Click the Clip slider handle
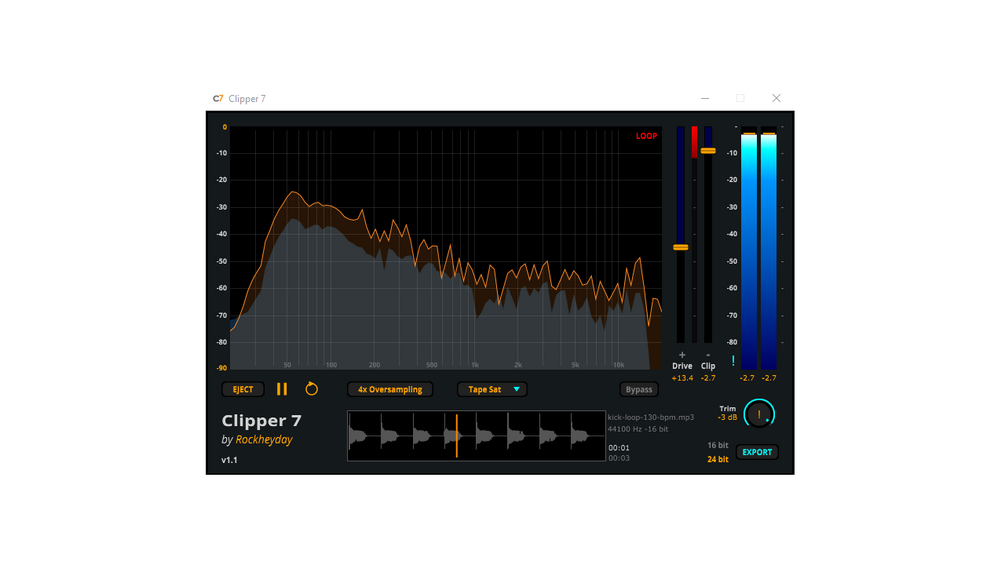 coord(708,151)
